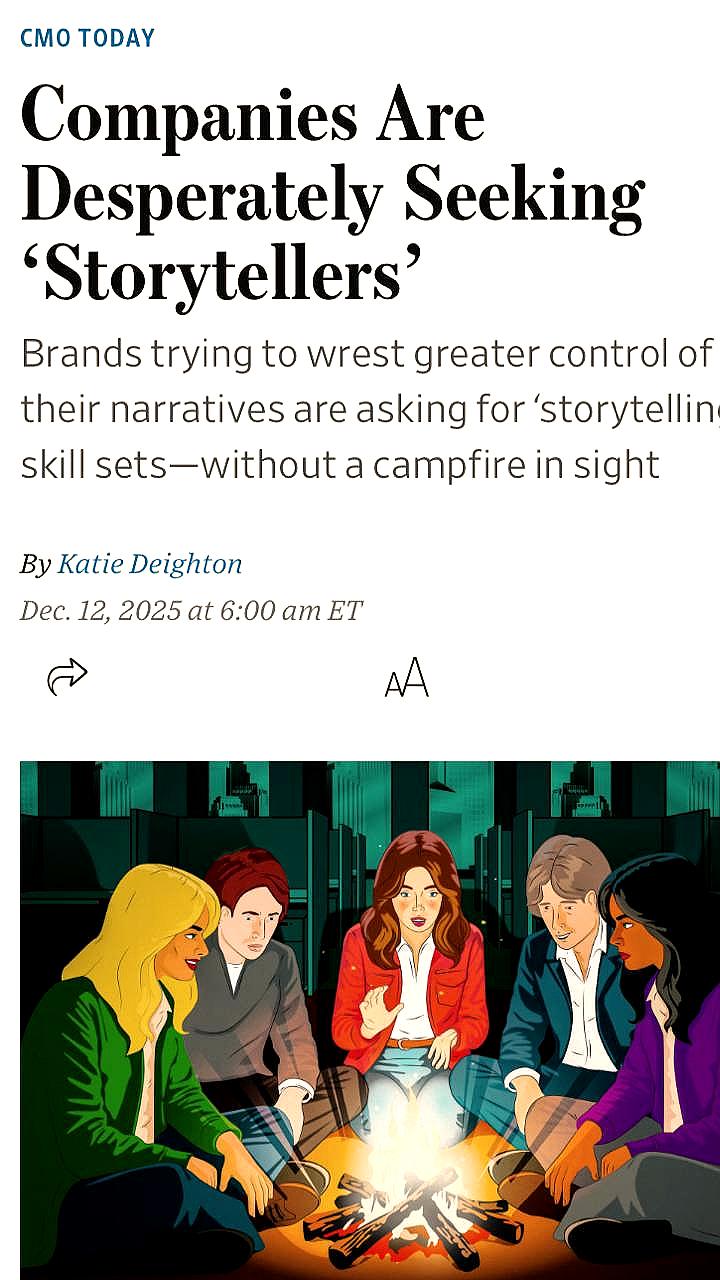Click the 'their narratives are asking' subheadline line
720x1280 pixels.
tap(366, 409)
